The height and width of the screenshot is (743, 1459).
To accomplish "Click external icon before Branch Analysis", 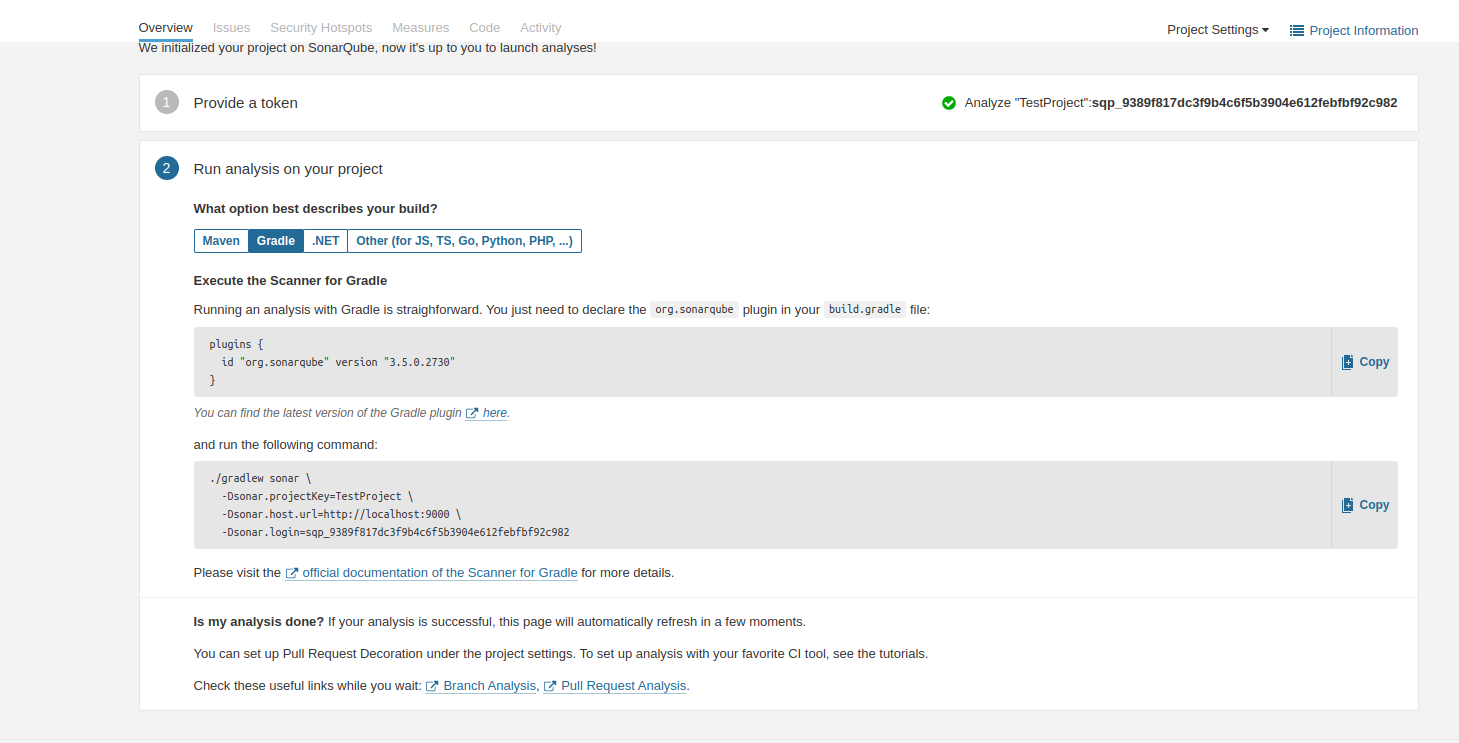I will click(432, 686).
